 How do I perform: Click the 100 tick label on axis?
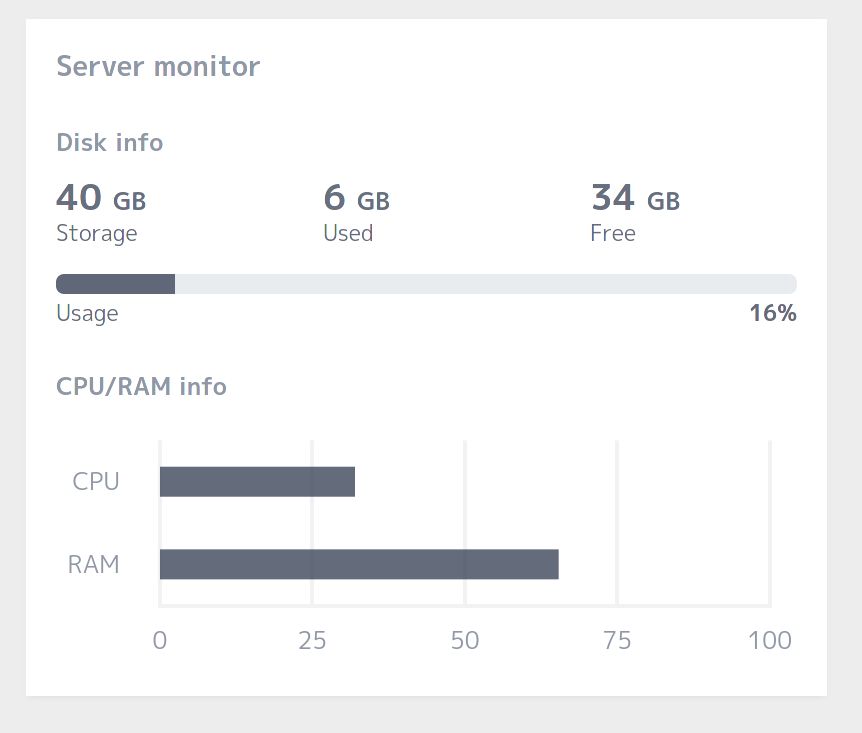[770, 641]
